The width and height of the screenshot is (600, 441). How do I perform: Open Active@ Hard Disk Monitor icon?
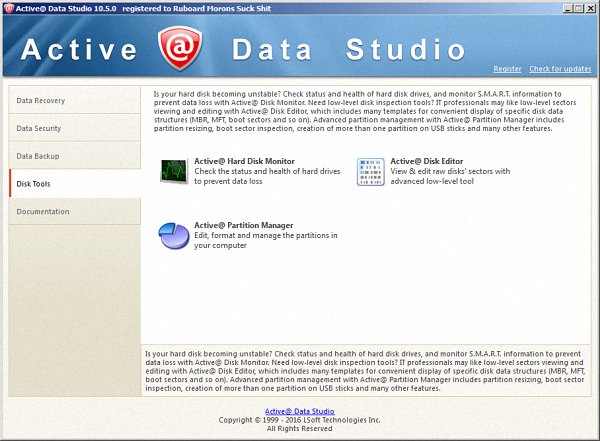(x=174, y=171)
